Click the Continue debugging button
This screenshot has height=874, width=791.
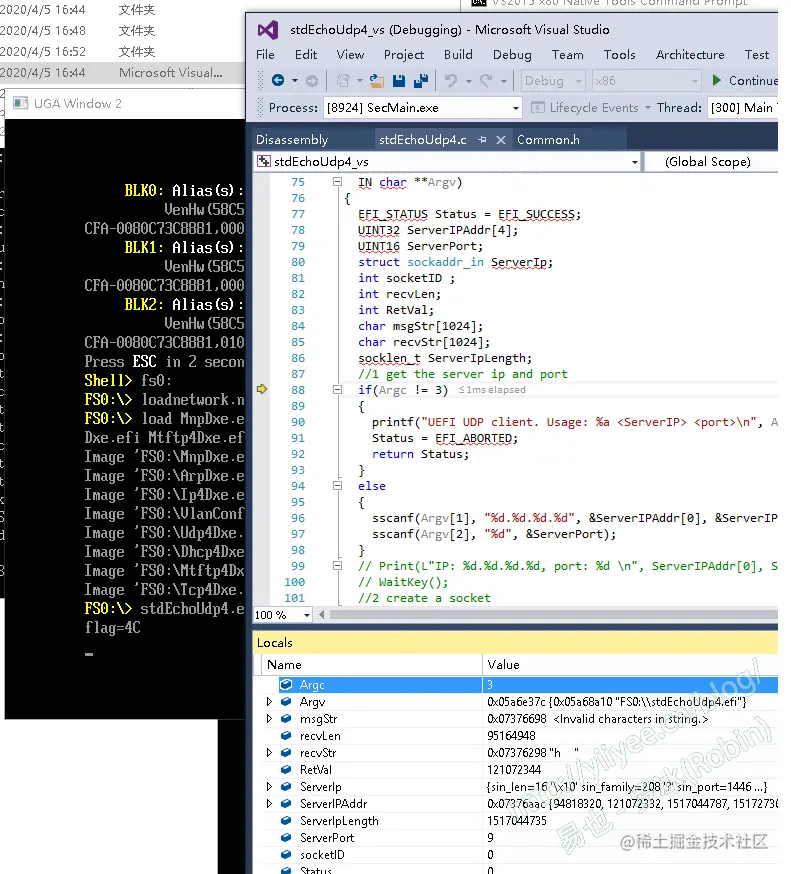tap(744, 81)
